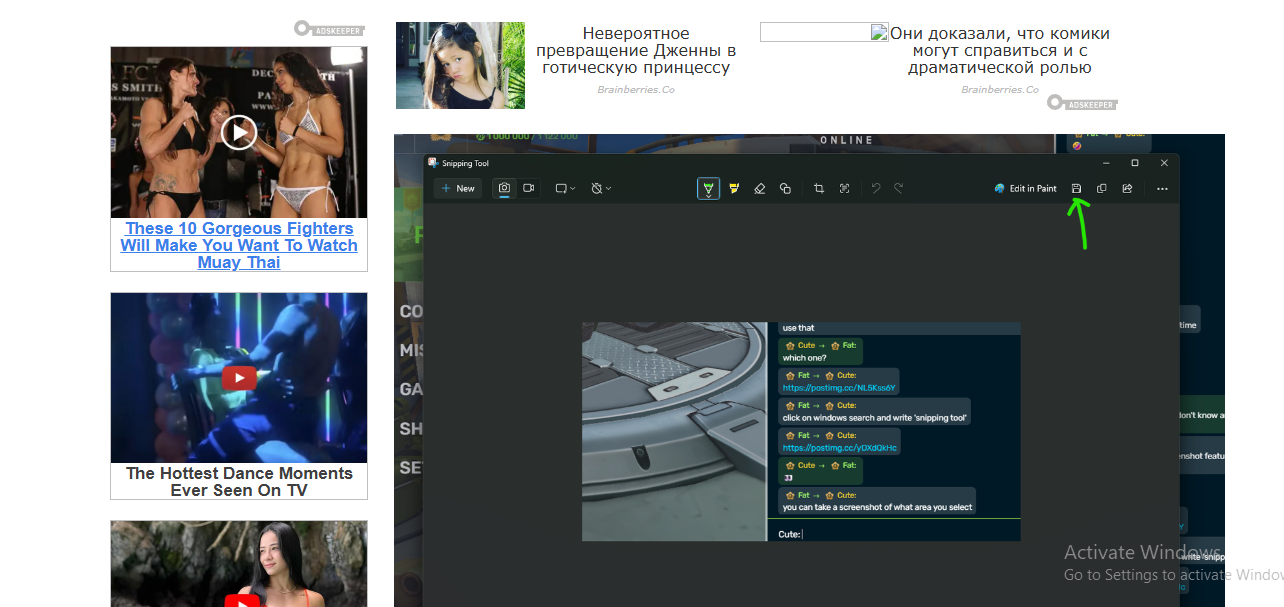Screen dimensions: 1284x607
Task: Select the Eraser tool
Action: tap(759, 188)
